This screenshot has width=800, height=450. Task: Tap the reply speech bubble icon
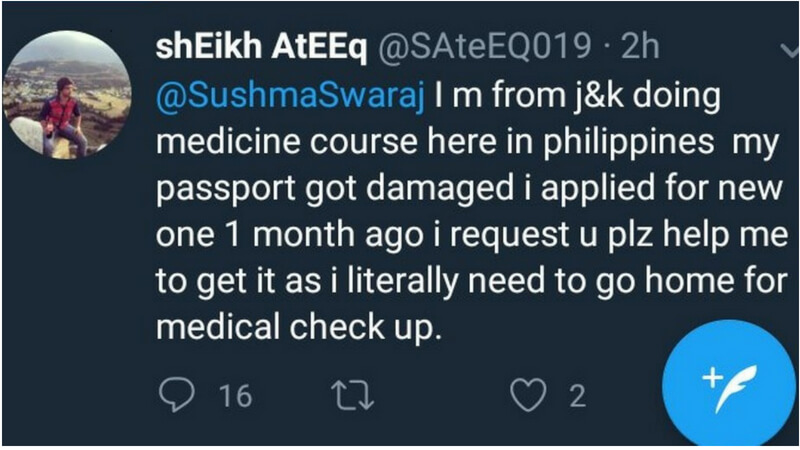177,396
